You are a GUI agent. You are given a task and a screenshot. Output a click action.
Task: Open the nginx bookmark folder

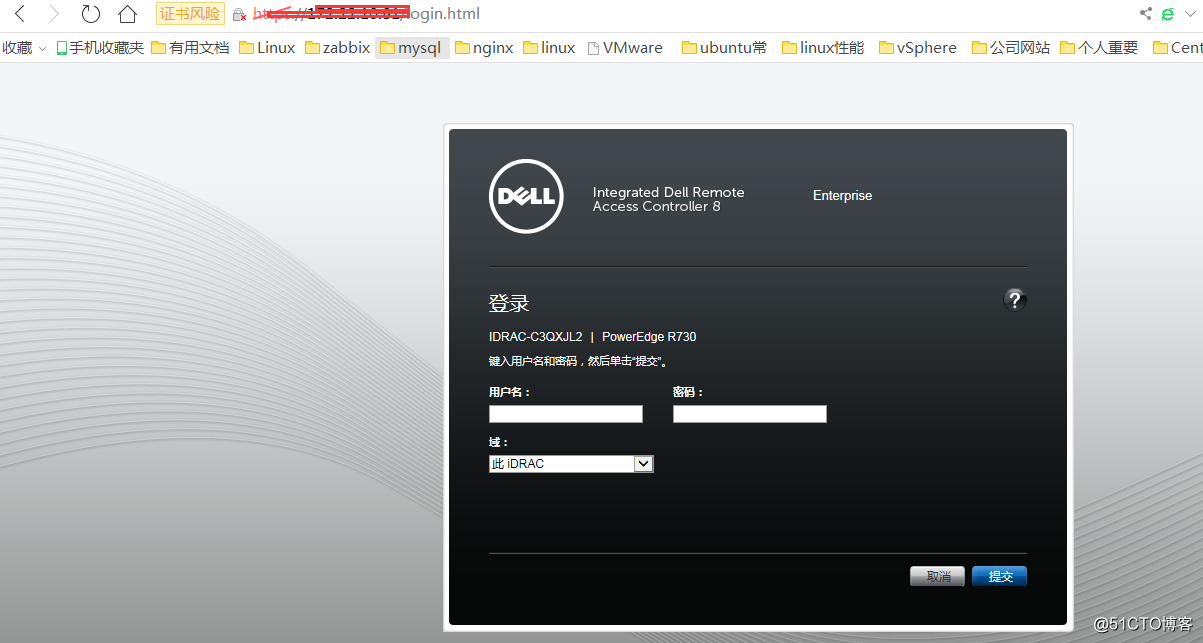(x=484, y=47)
